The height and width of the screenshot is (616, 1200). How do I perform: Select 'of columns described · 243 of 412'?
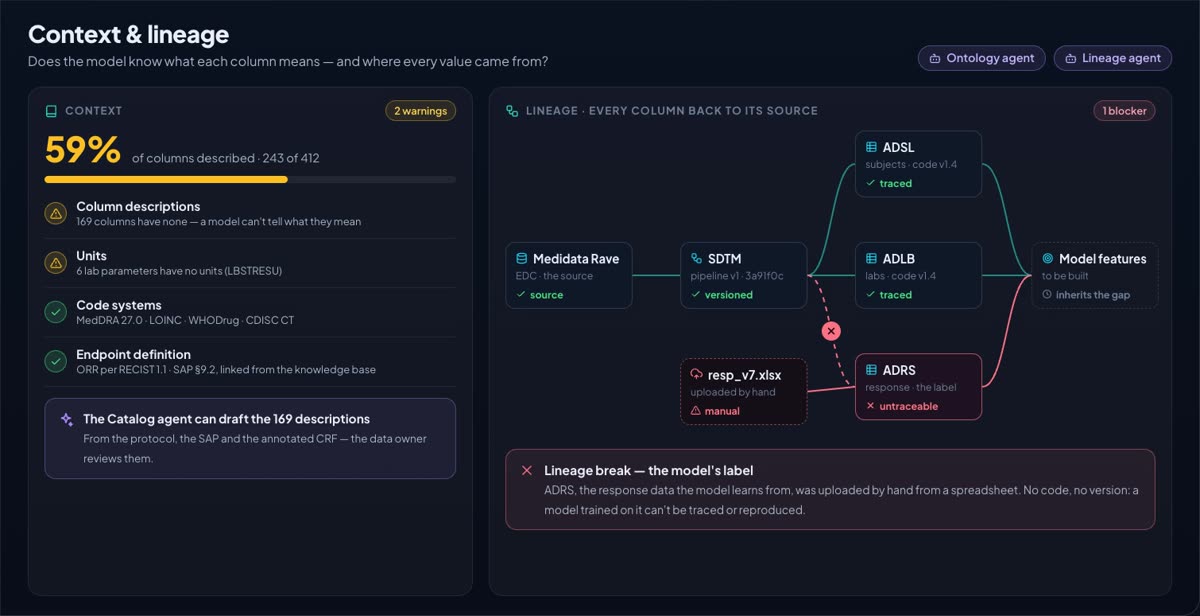[226, 158]
